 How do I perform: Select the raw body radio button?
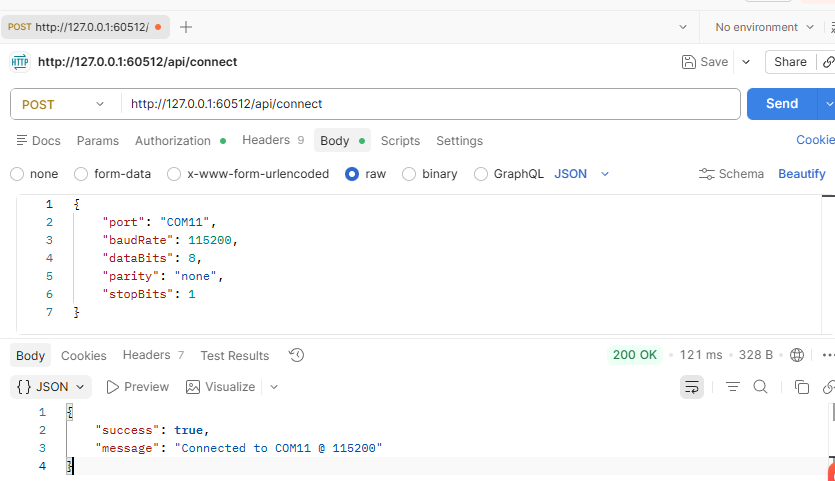[351, 174]
